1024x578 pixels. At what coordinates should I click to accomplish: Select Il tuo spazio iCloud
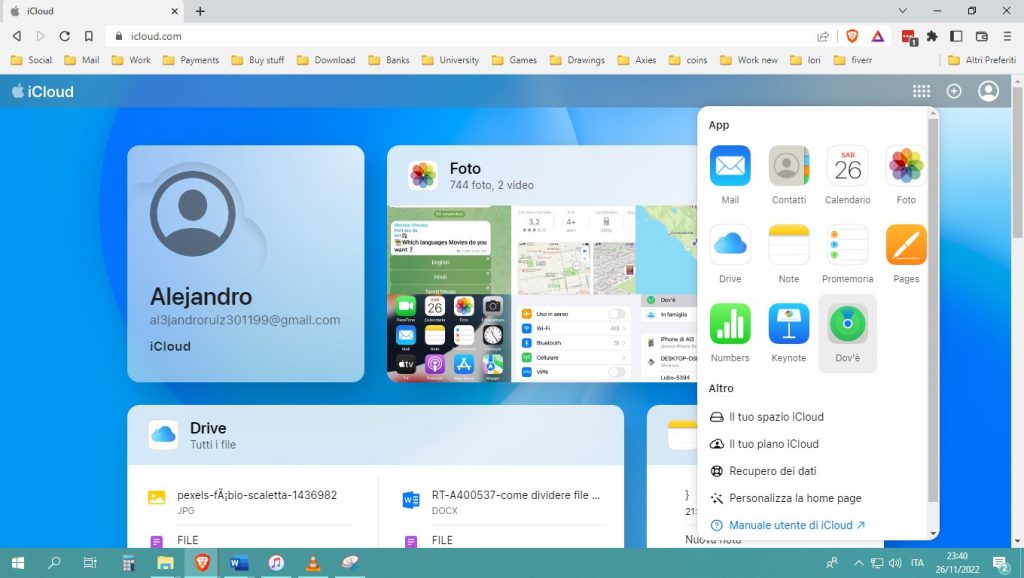click(776, 417)
